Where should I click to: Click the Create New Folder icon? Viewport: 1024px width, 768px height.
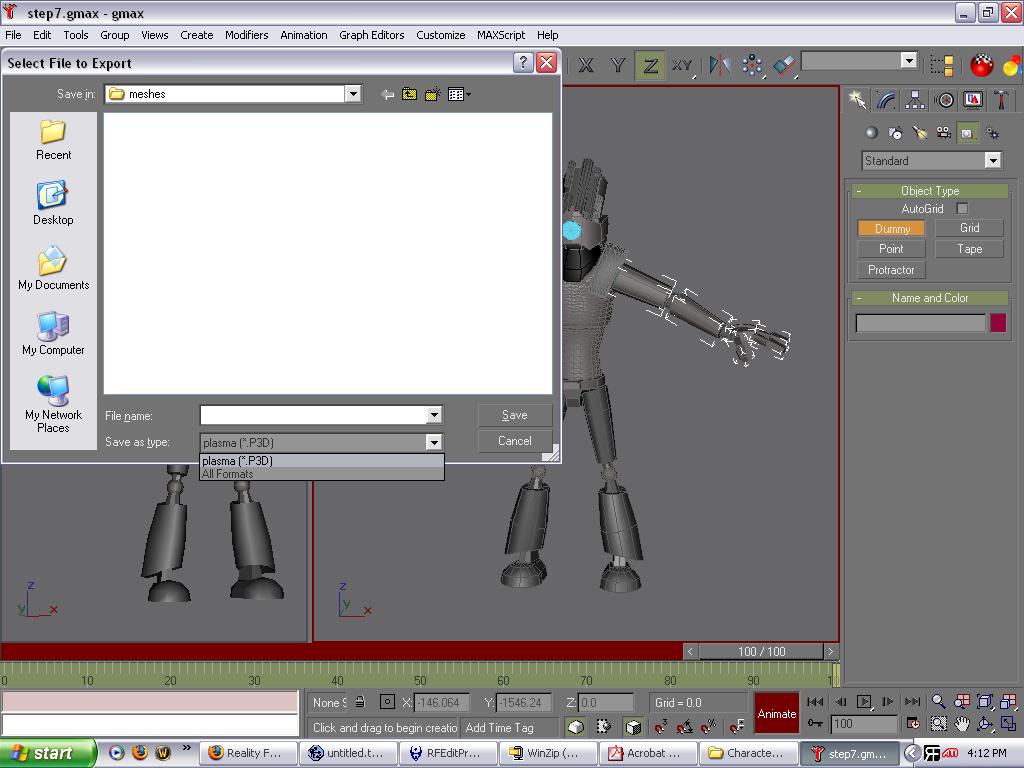(432, 94)
